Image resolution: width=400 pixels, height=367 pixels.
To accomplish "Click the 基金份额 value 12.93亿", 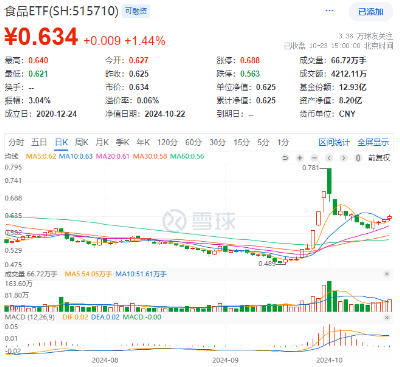I will pyautogui.click(x=353, y=87).
